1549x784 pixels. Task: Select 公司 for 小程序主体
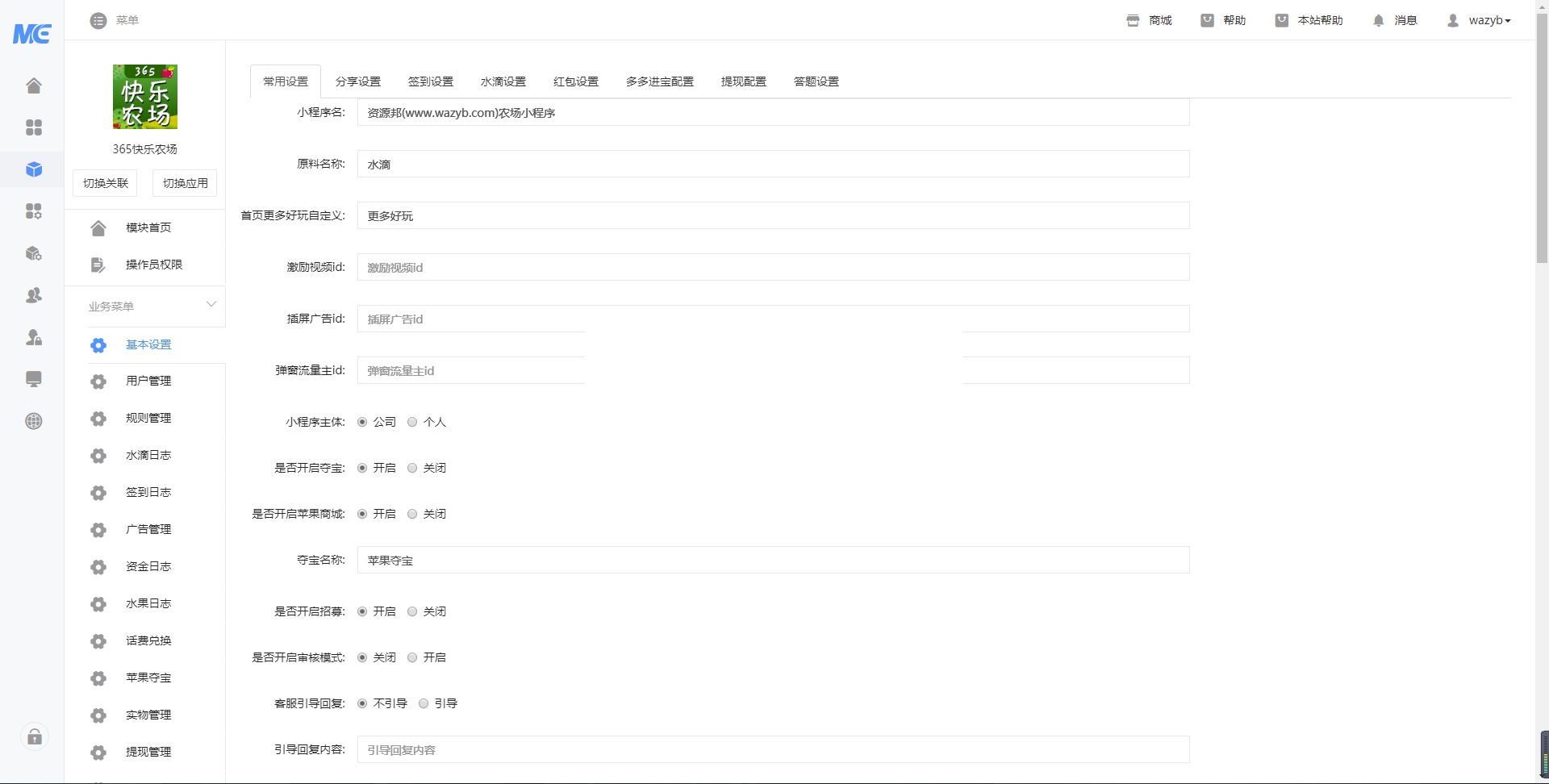tap(362, 422)
